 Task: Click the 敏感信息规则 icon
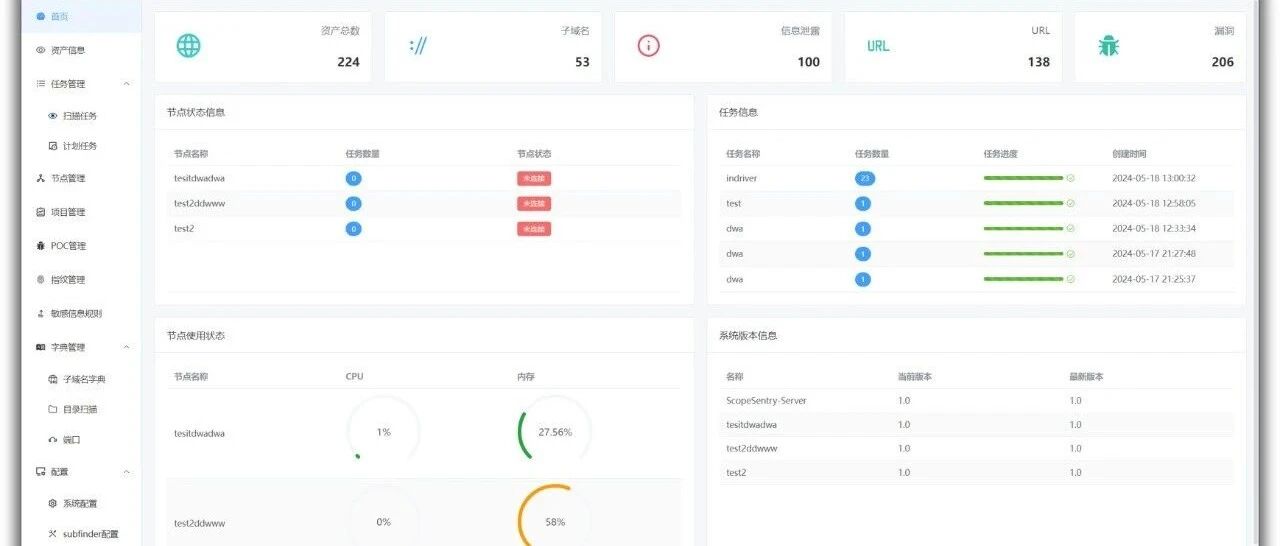40,314
